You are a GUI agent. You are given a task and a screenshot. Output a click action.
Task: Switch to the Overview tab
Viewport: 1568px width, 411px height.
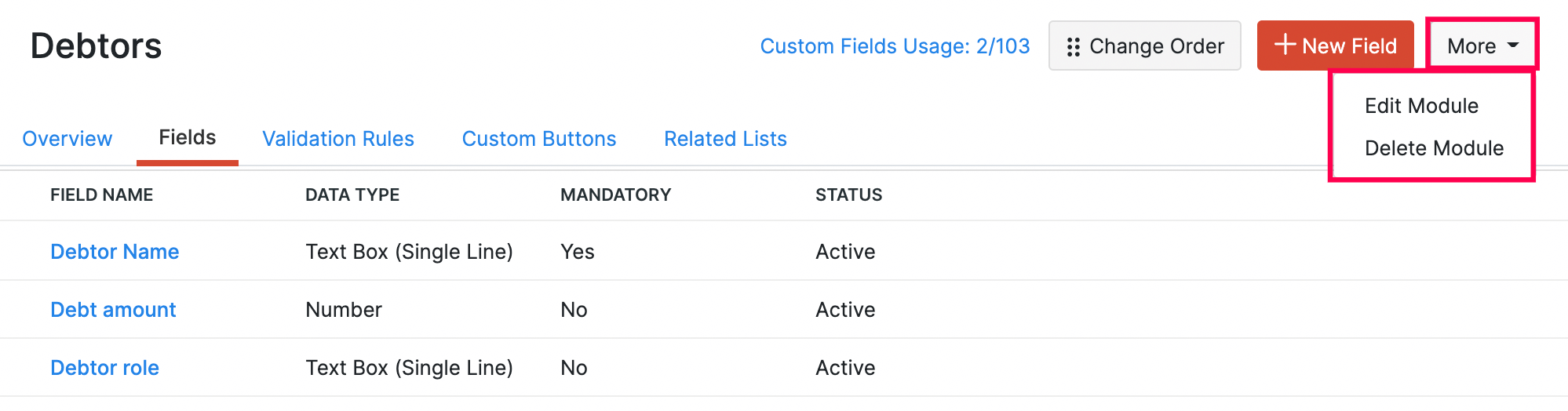click(x=67, y=139)
